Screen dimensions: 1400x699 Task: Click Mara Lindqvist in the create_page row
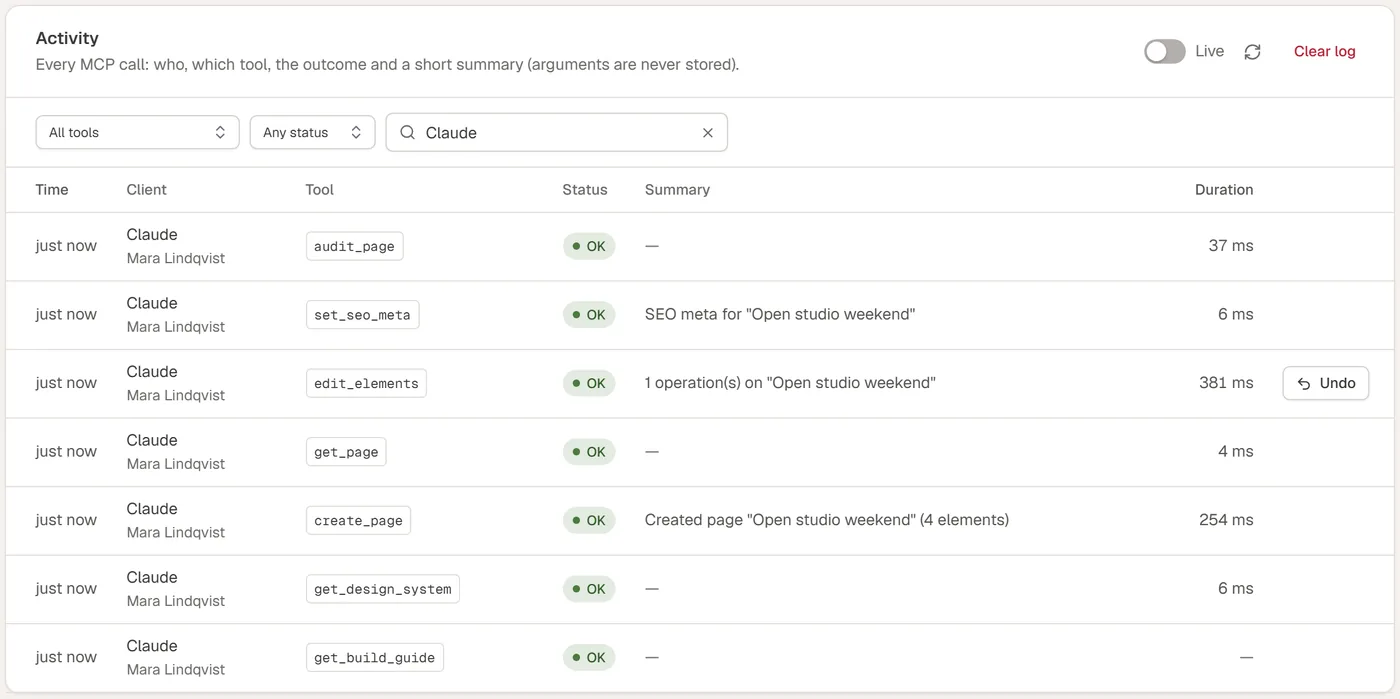click(176, 533)
